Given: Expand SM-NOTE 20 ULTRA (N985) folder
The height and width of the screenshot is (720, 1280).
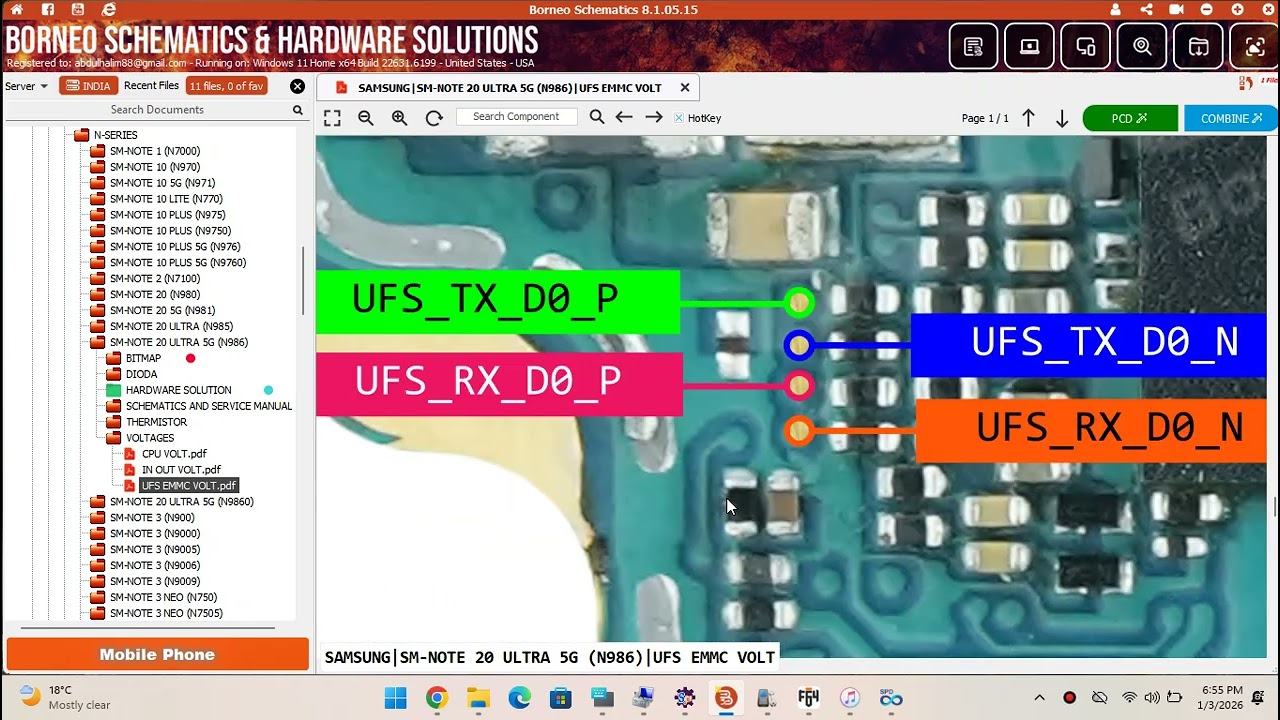Looking at the screenshot, I should pos(98,326).
